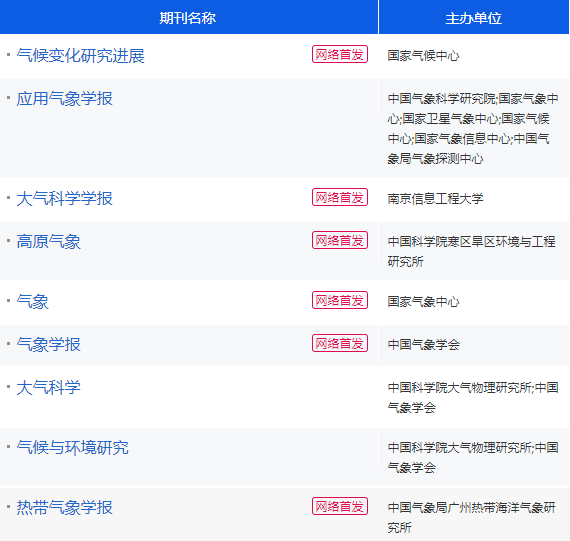Open the journal 气象学报
The height and width of the screenshot is (541, 570).
coord(48,345)
